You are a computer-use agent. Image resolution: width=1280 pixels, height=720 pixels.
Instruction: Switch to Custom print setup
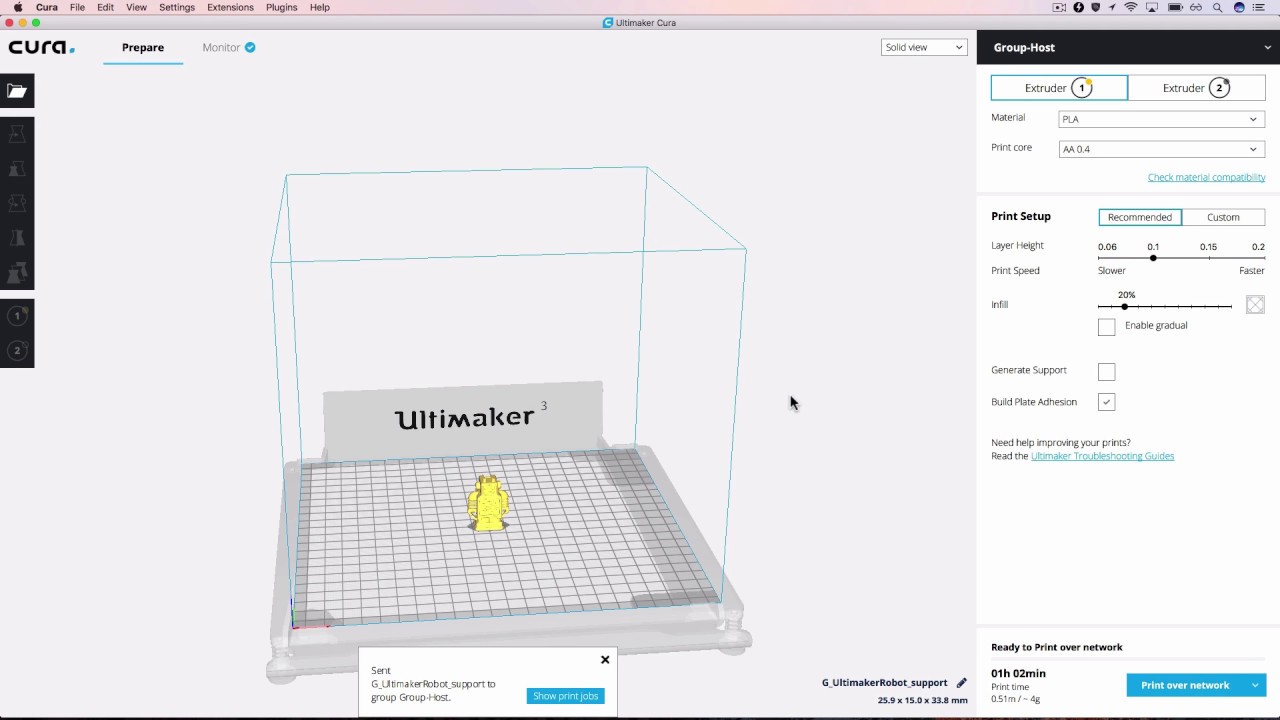tap(1223, 217)
